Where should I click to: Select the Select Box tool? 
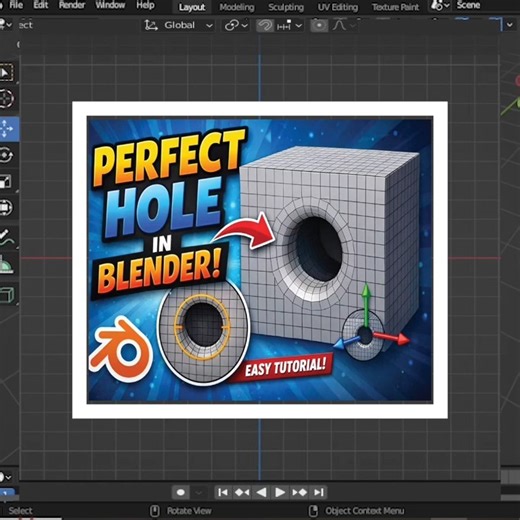tap(6, 72)
